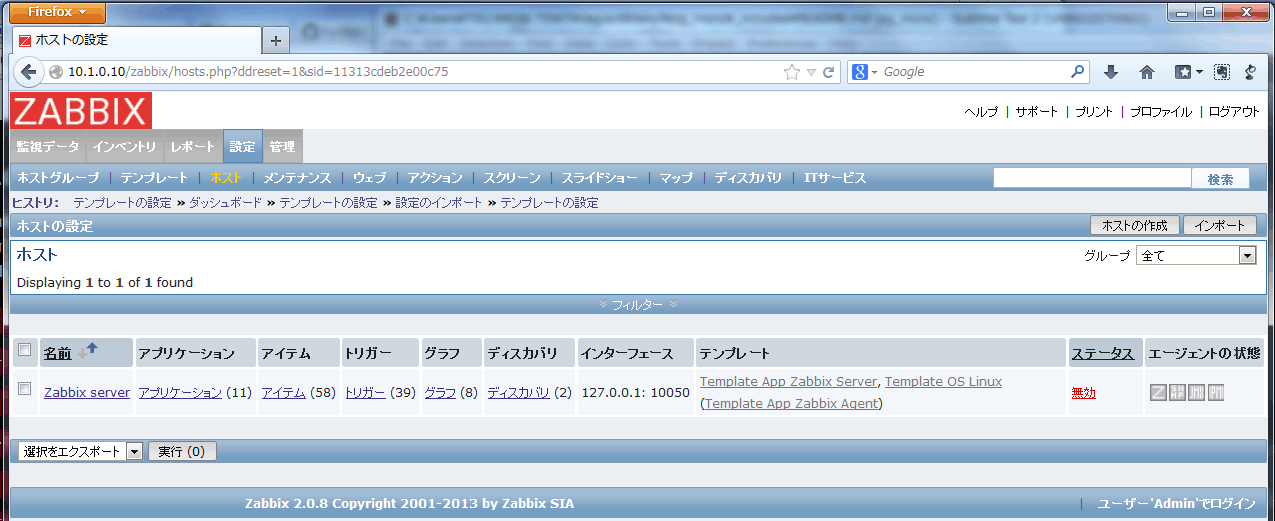
Task: Open the マップ submenu
Action: [676, 177]
